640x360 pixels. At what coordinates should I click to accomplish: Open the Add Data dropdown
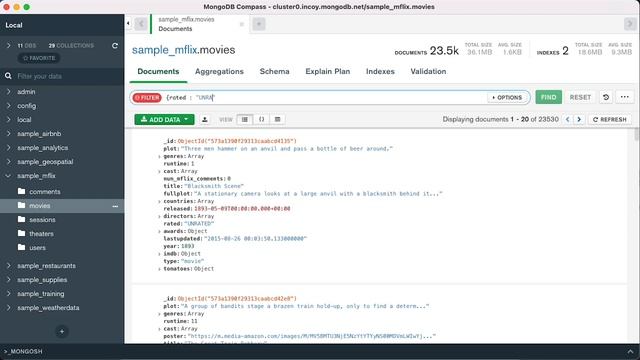coord(164,119)
